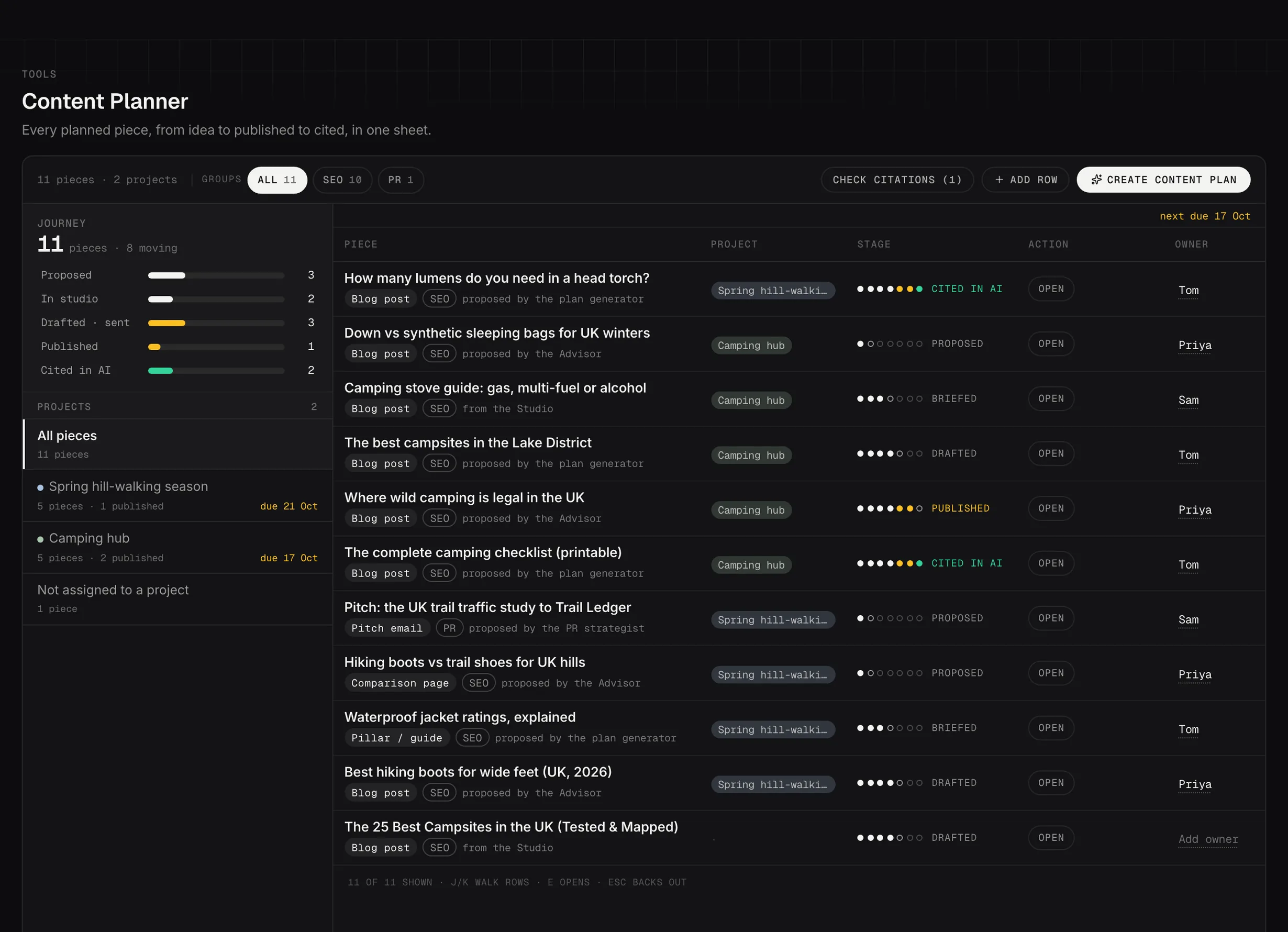Select the Camping hub project
Screen dimensions: 1288x932
(x=177, y=548)
